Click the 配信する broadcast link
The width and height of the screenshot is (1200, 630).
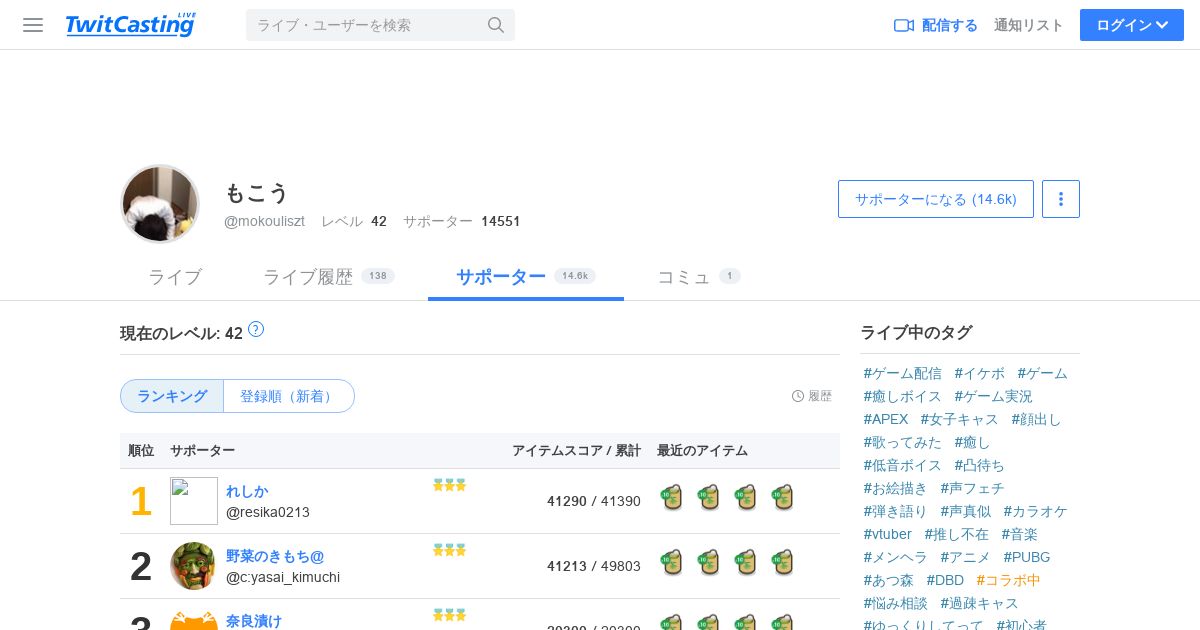click(x=936, y=25)
